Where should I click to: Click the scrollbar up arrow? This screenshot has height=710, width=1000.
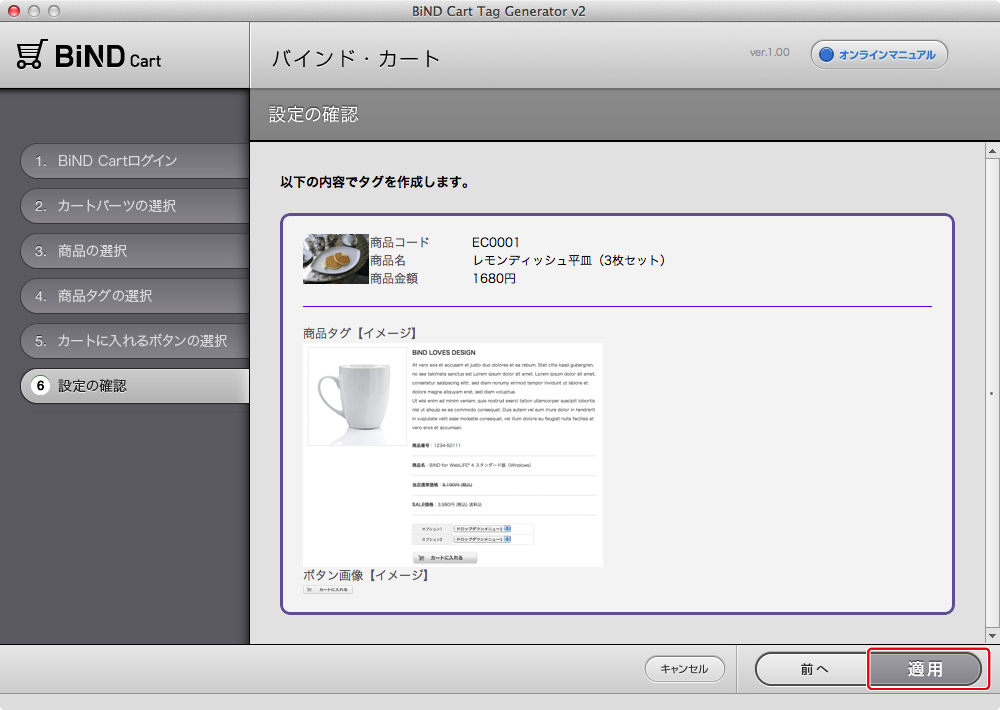(x=992, y=151)
